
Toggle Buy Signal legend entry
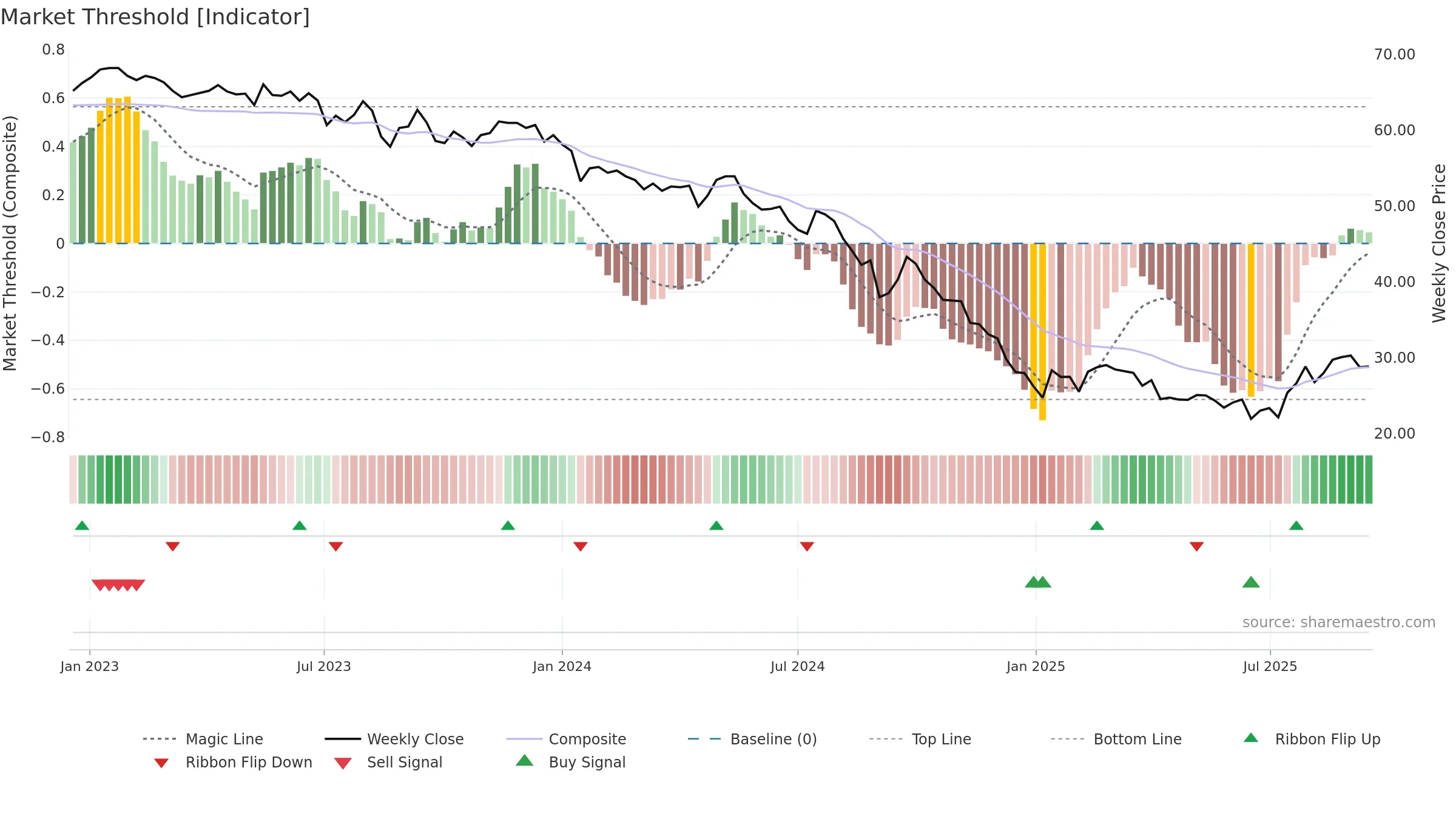[x=570, y=762]
